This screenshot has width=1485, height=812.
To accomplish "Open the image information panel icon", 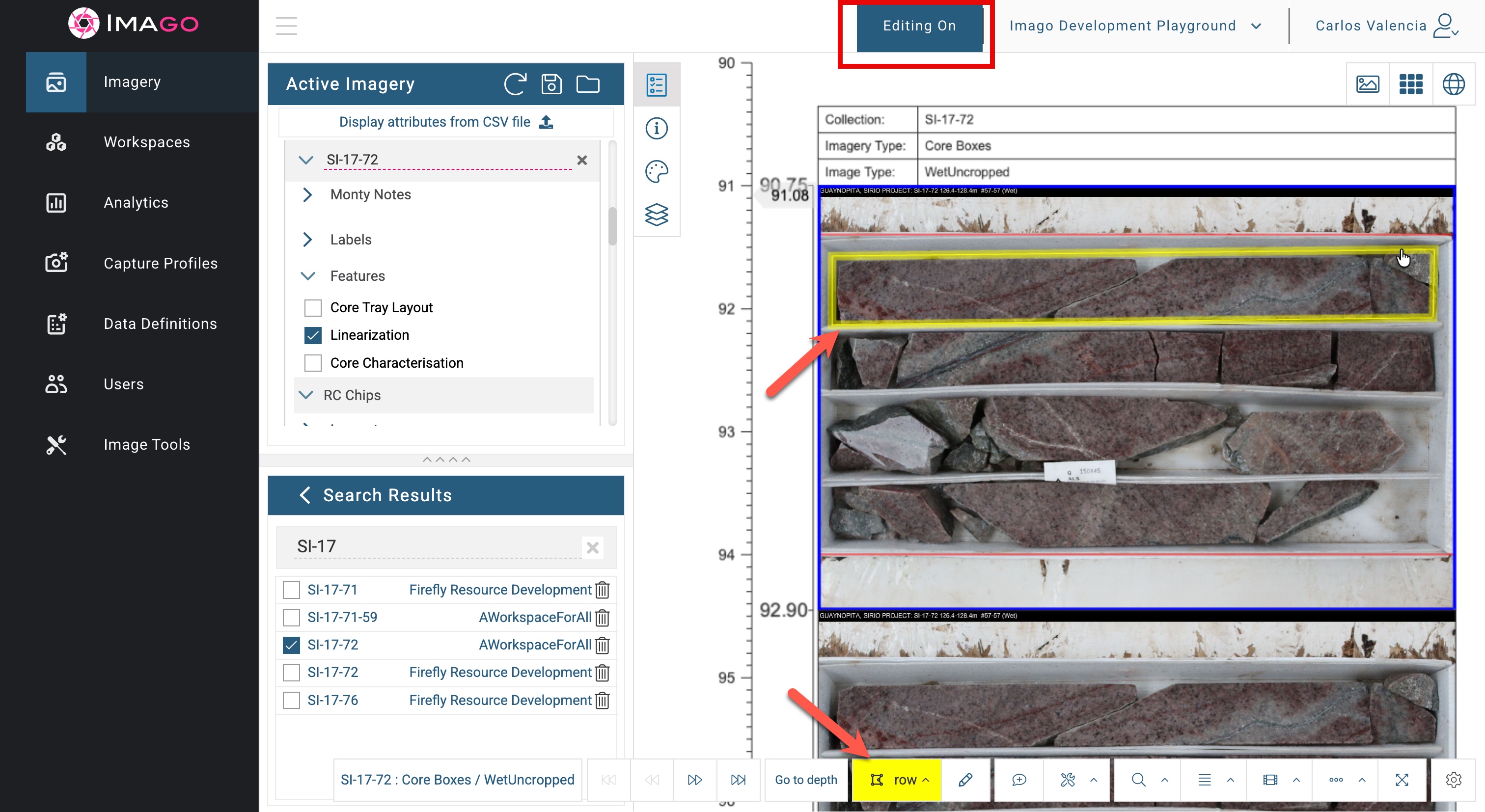I will coord(656,128).
